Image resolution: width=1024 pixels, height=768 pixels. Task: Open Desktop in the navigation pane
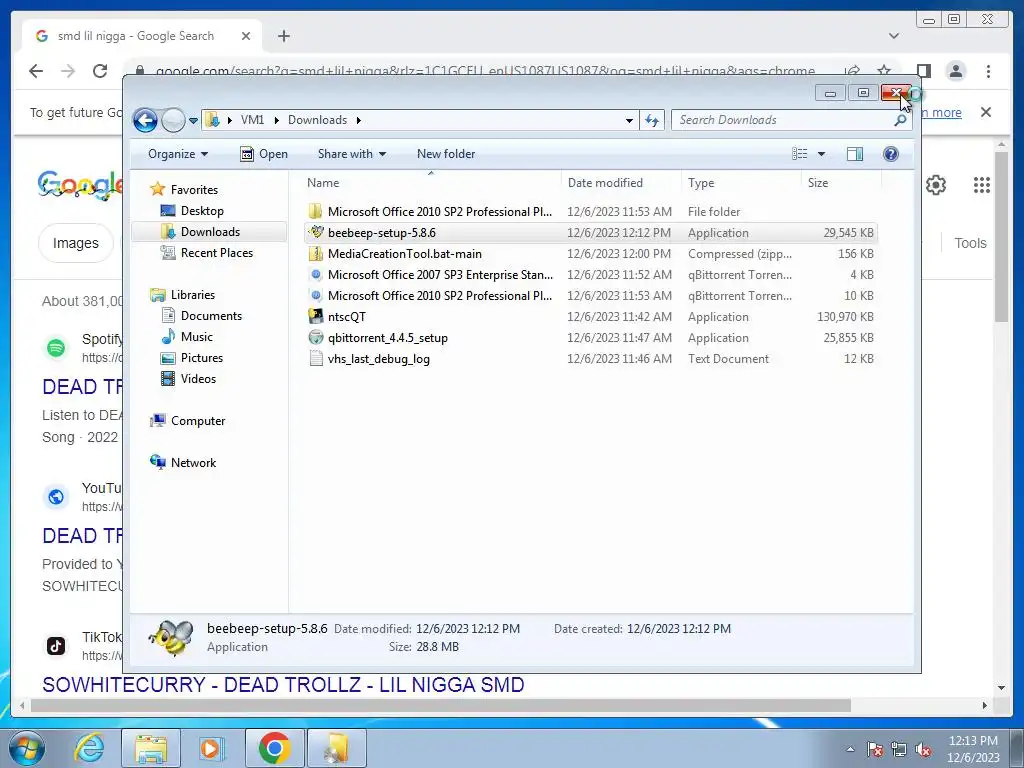tap(202, 211)
